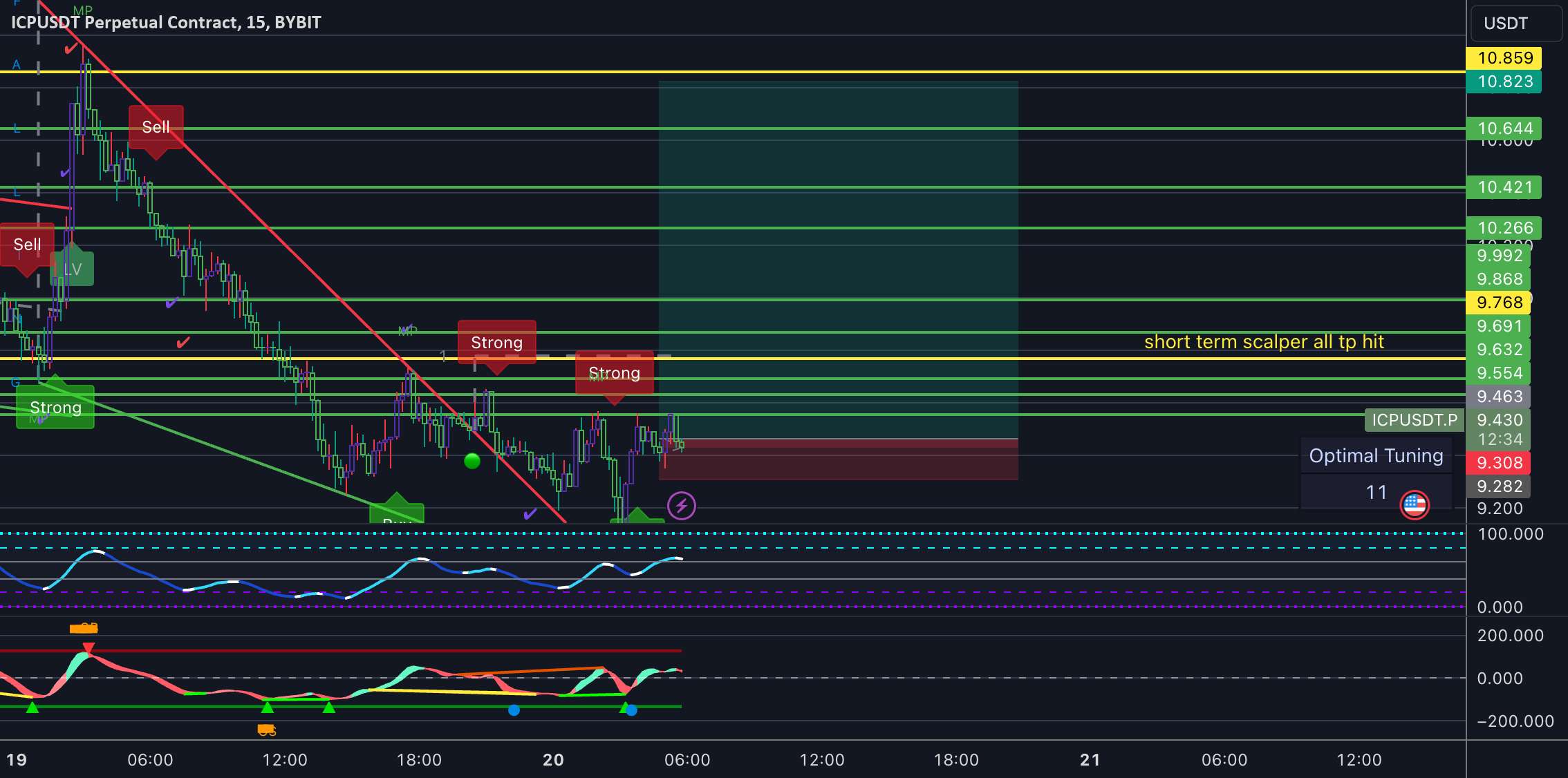Click the purple checkmark near the trendline bottom
Image resolution: width=1568 pixels, height=778 pixels.
530,513
